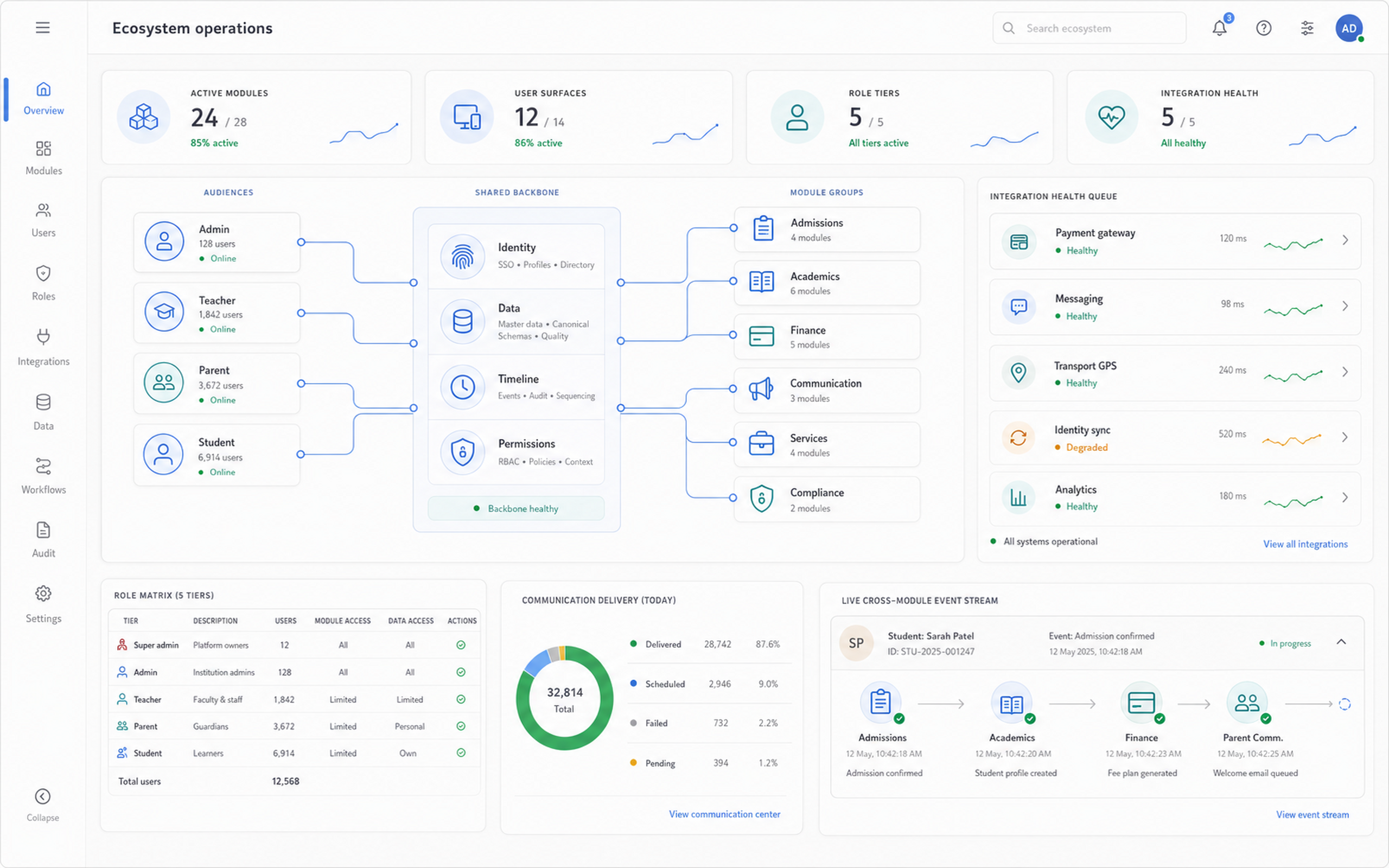Open notifications bell icon
This screenshot has width=1389, height=868.
1219,28
